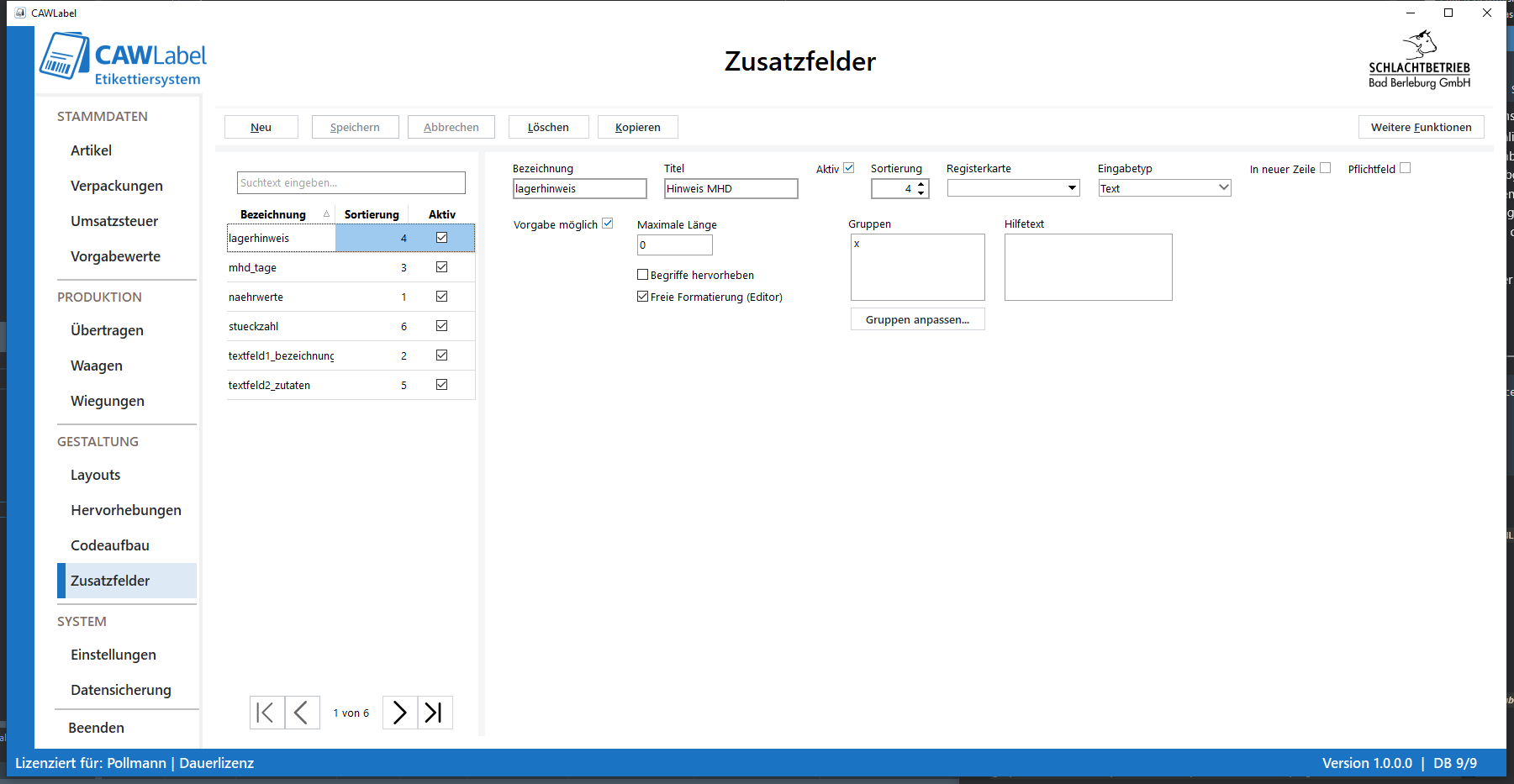Go to next record arrow
1514x784 pixels.
[400, 713]
